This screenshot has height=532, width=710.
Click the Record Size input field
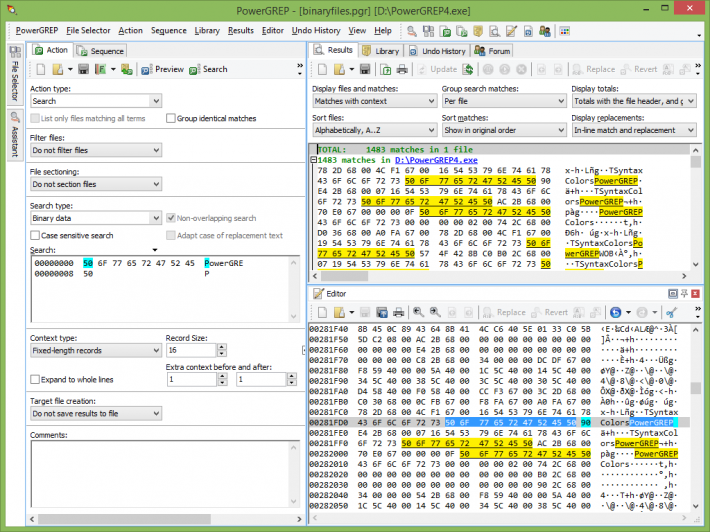(192, 350)
